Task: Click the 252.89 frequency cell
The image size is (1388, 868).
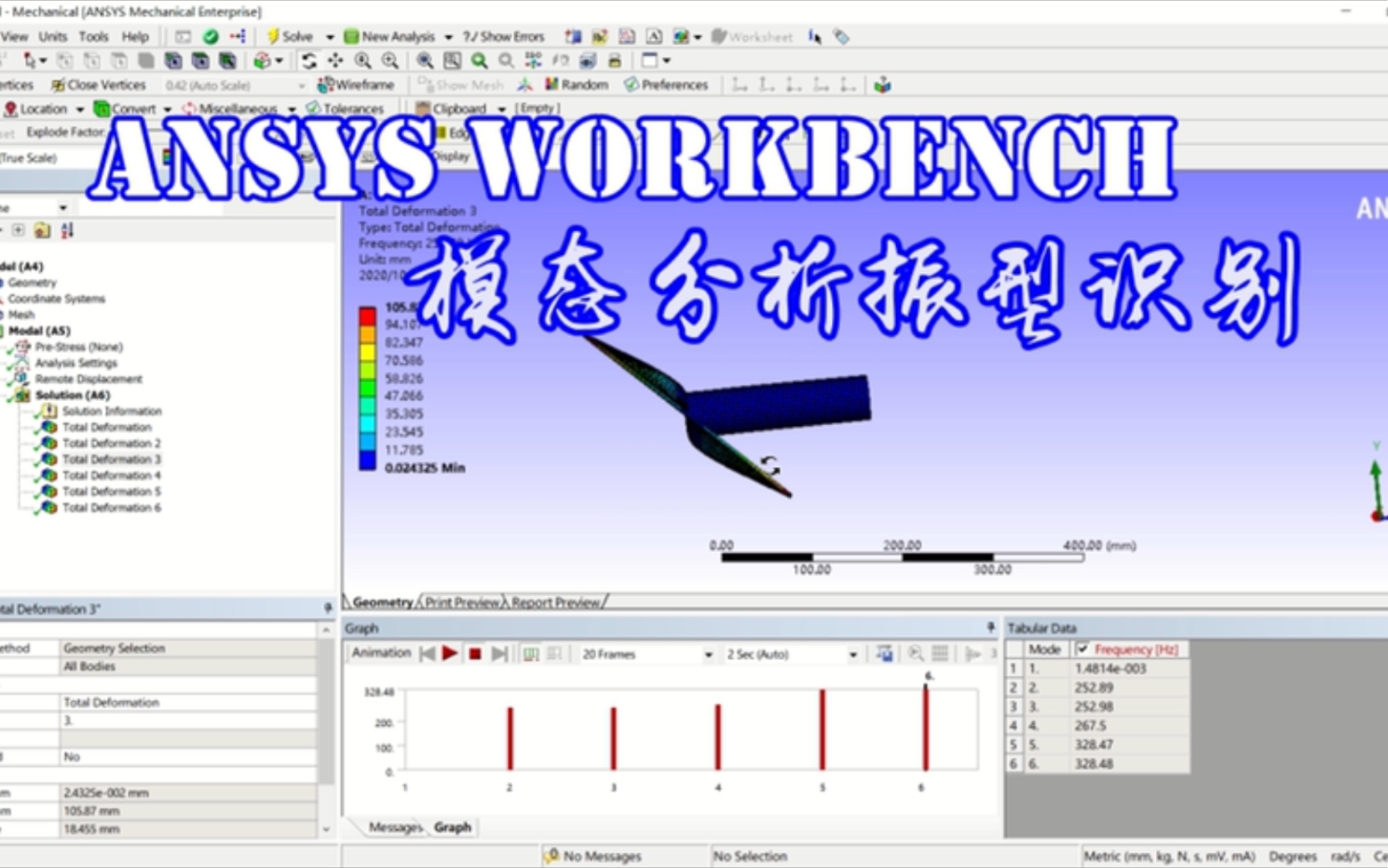Action: point(1131,687)
